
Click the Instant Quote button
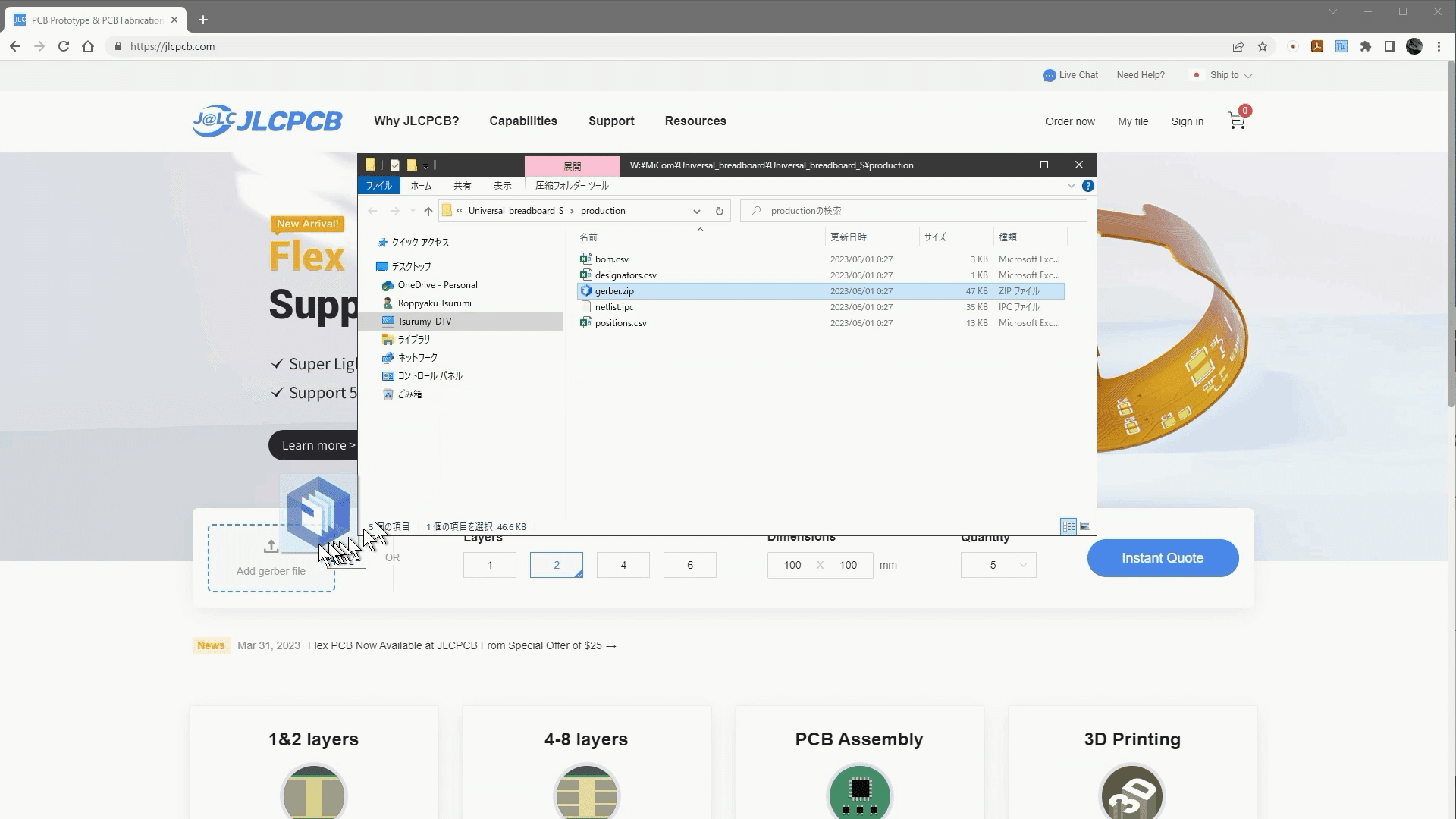click(x=1163, y=558)
